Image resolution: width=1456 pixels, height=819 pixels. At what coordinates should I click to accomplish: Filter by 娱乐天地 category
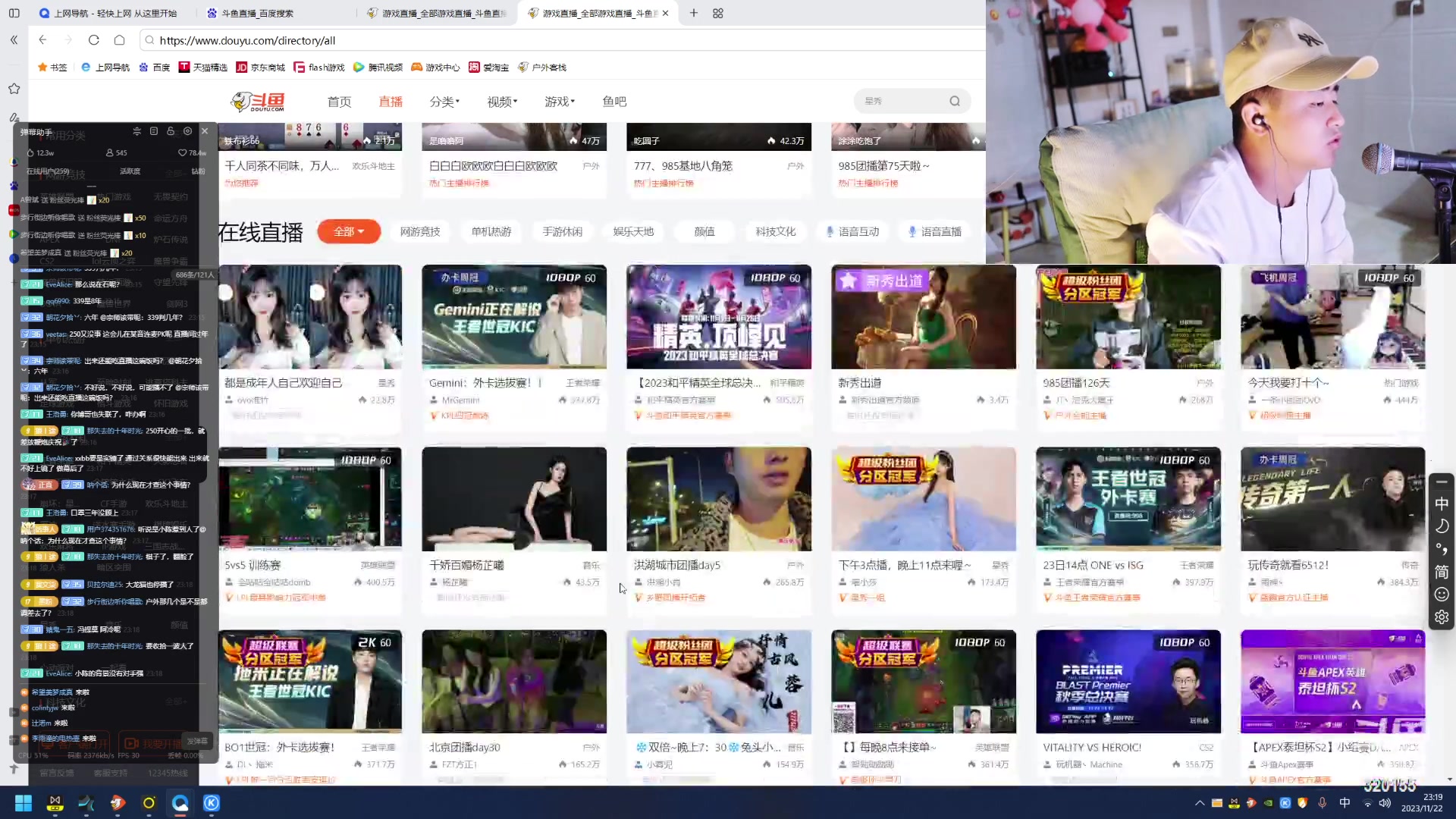coord(633,231)
